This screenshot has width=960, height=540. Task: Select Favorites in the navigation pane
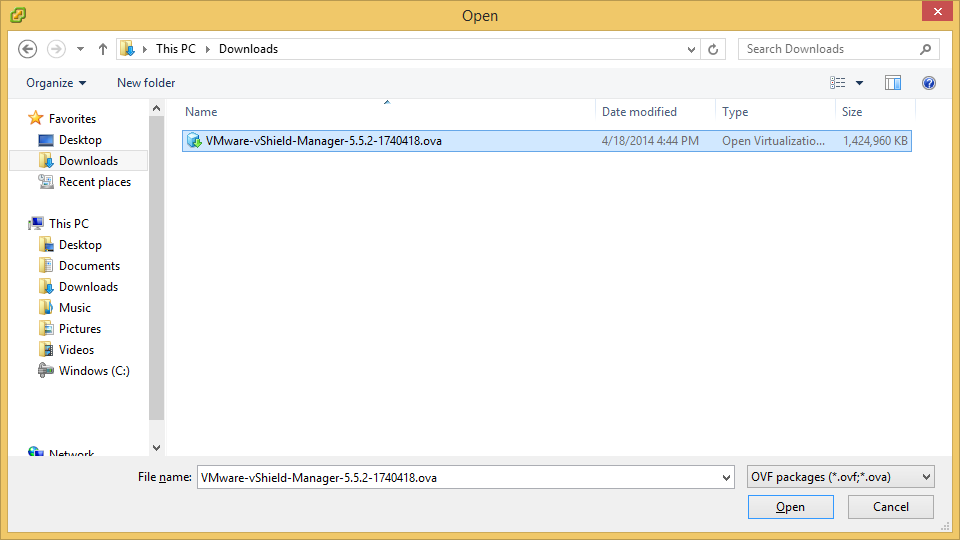[72, 119]
